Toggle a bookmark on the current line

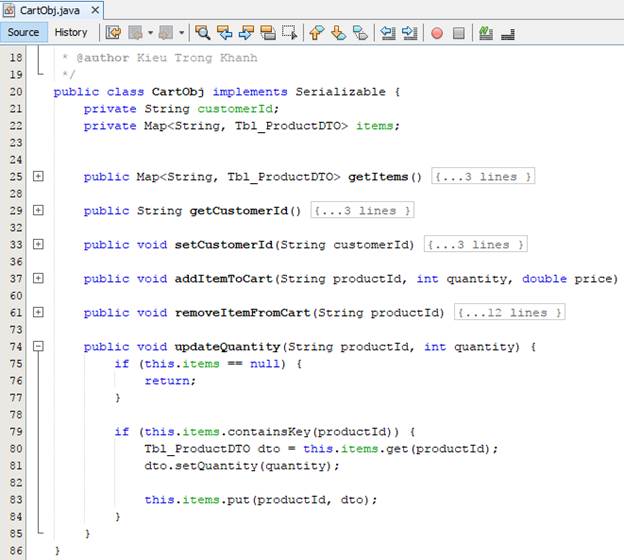[360, 33]
